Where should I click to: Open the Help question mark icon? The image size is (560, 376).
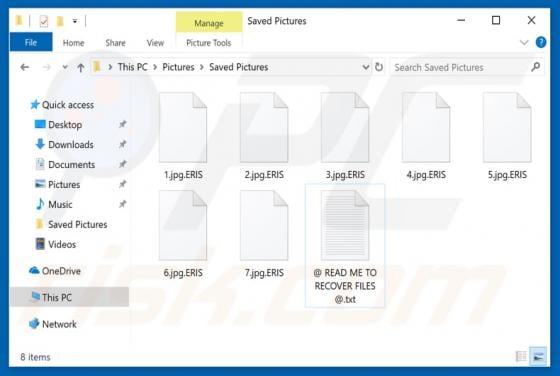point(541,42)
